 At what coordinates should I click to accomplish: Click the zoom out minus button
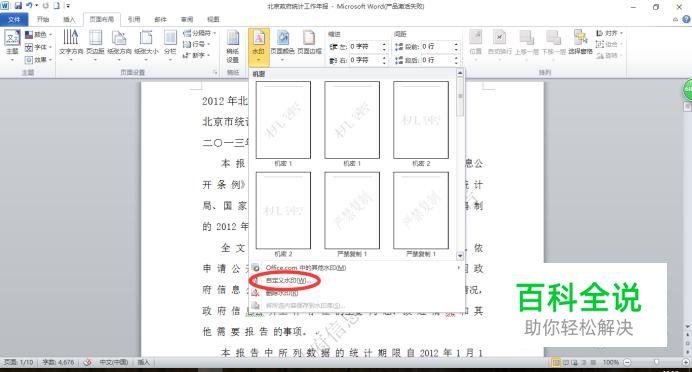[627, 362]
